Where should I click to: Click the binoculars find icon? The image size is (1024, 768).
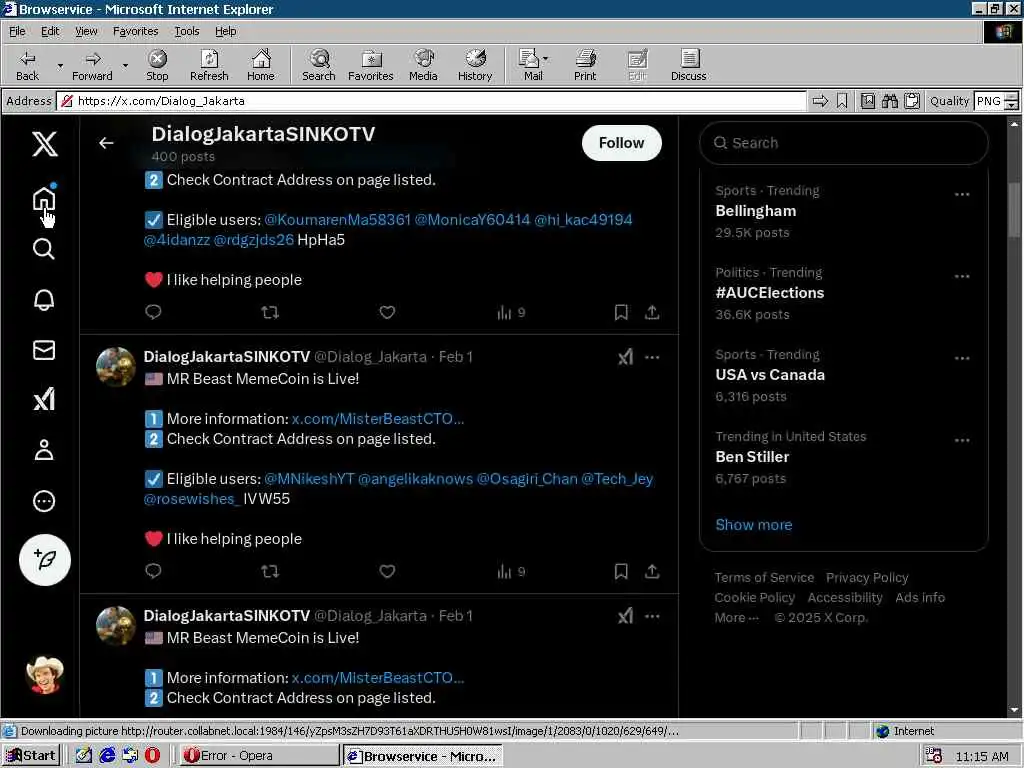pos(889,101)
